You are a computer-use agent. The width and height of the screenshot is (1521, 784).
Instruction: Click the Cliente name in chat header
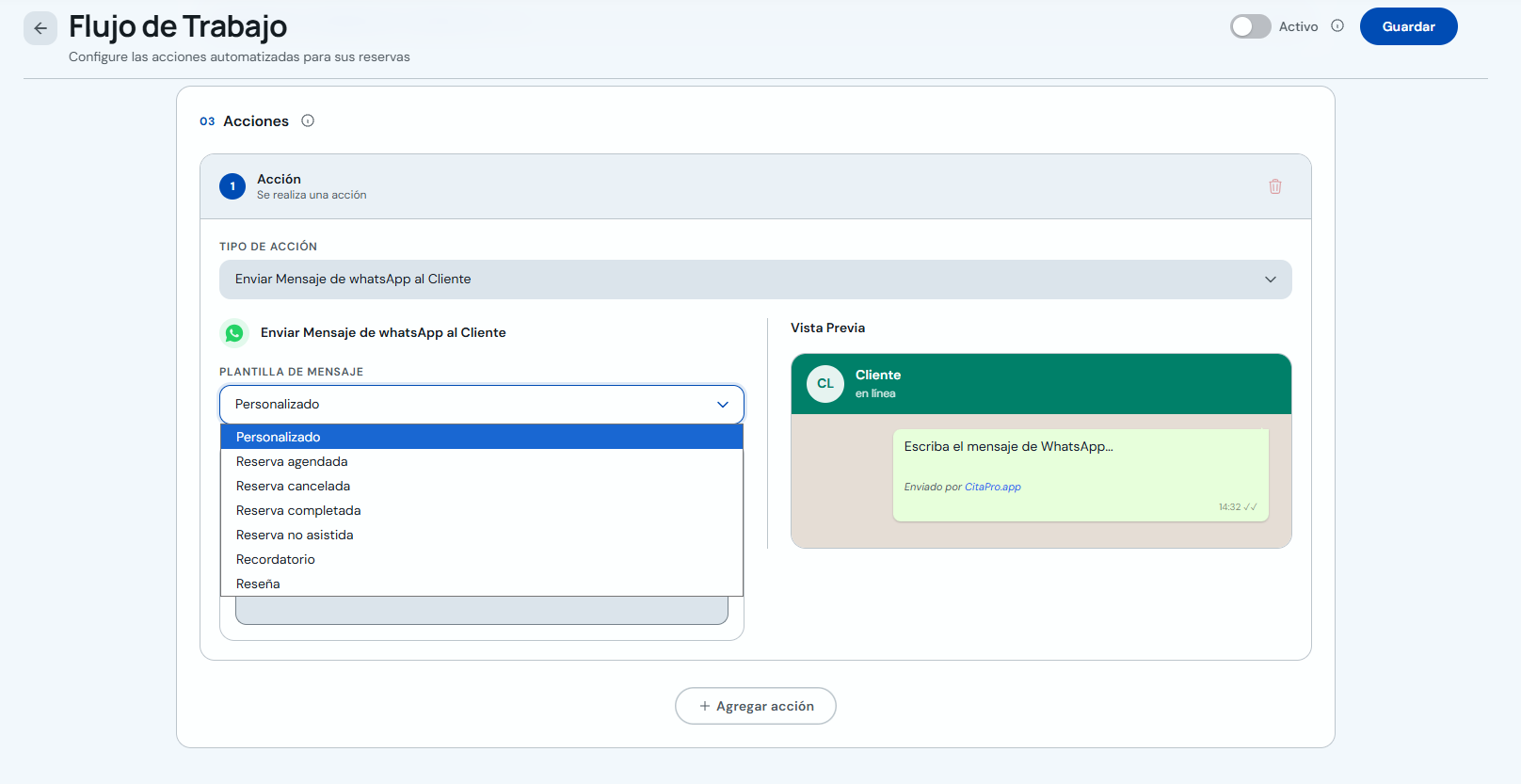tap(878, 375)
